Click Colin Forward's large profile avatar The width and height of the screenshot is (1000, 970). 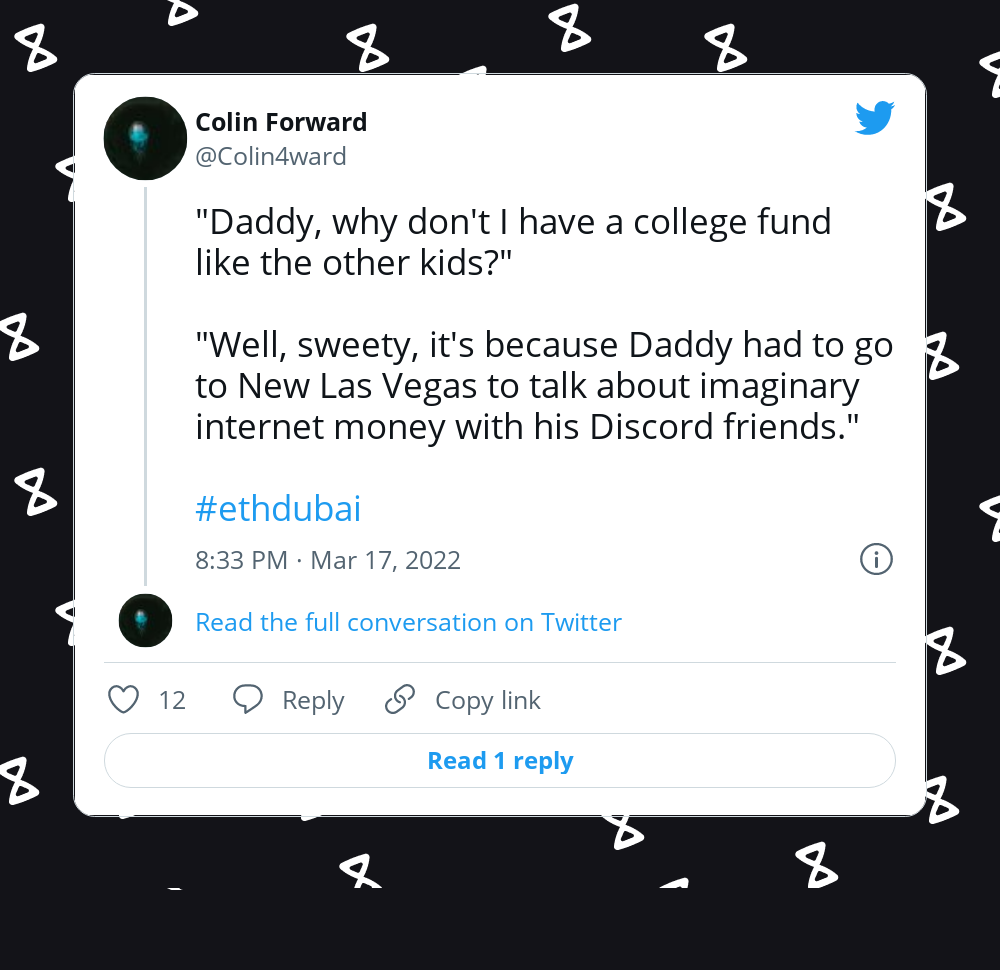[145, 138]
